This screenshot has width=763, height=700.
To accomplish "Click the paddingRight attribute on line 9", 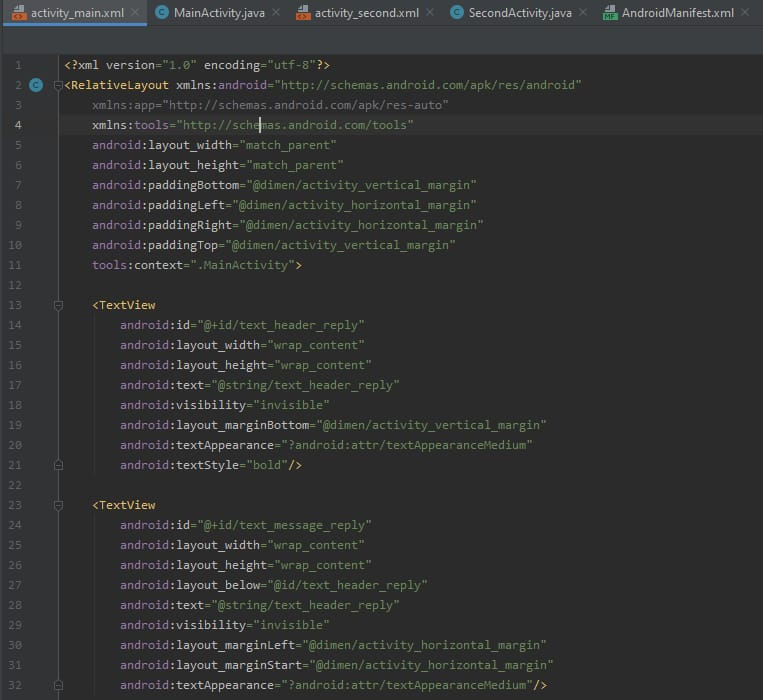I will click(x=162, y=225).
